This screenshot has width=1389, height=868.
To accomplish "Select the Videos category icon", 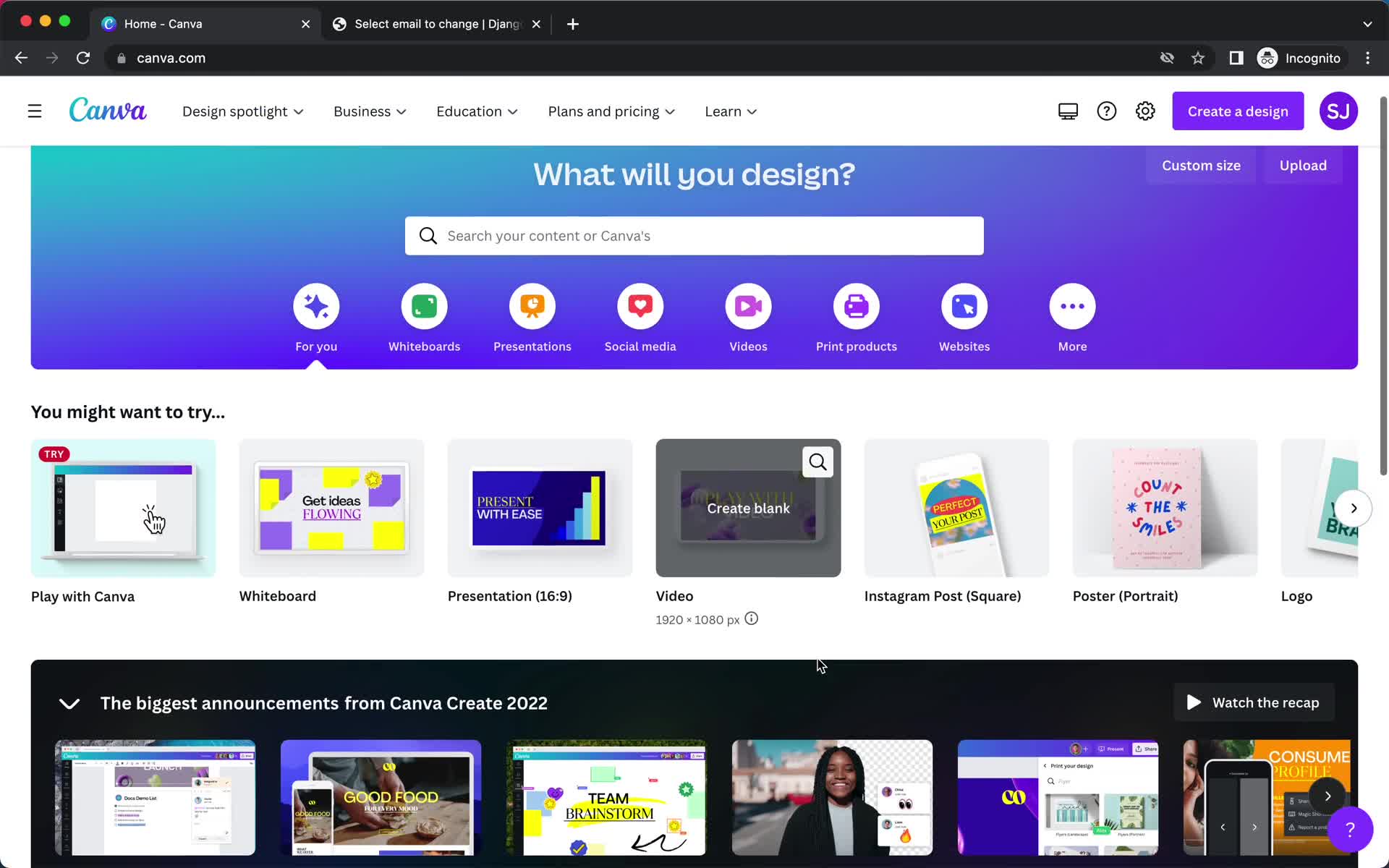I will [748, 307].
